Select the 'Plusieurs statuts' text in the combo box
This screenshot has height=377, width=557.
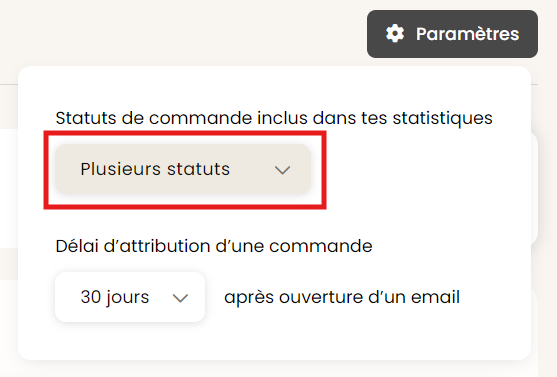pos(155,169)
